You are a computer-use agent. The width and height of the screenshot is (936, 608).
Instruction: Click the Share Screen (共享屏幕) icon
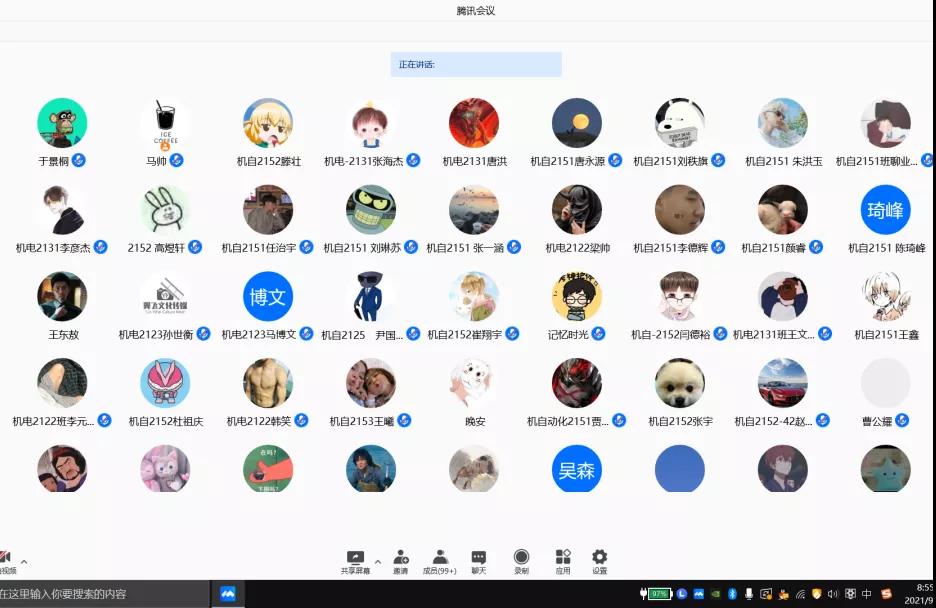coord(355,557)
